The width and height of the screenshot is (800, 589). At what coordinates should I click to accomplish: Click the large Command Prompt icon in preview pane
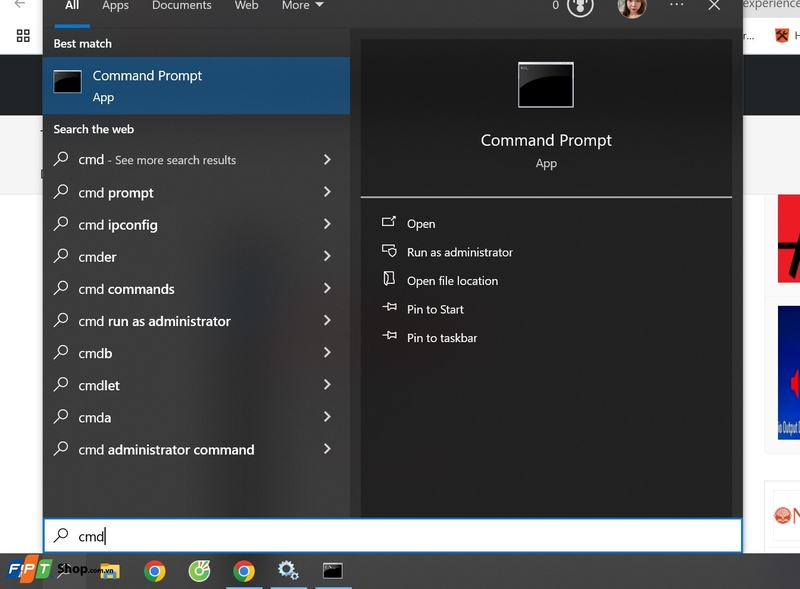546,85
